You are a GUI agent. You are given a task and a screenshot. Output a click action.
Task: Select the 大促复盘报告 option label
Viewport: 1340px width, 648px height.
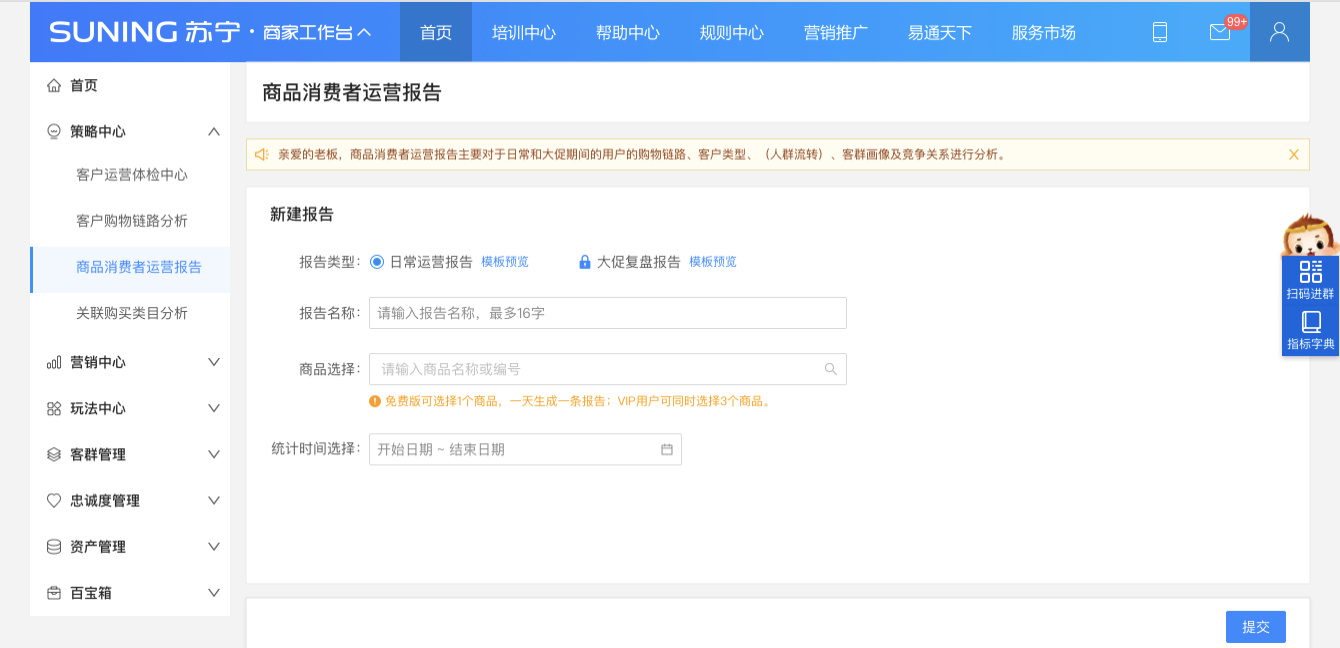(x=639, y=262)
